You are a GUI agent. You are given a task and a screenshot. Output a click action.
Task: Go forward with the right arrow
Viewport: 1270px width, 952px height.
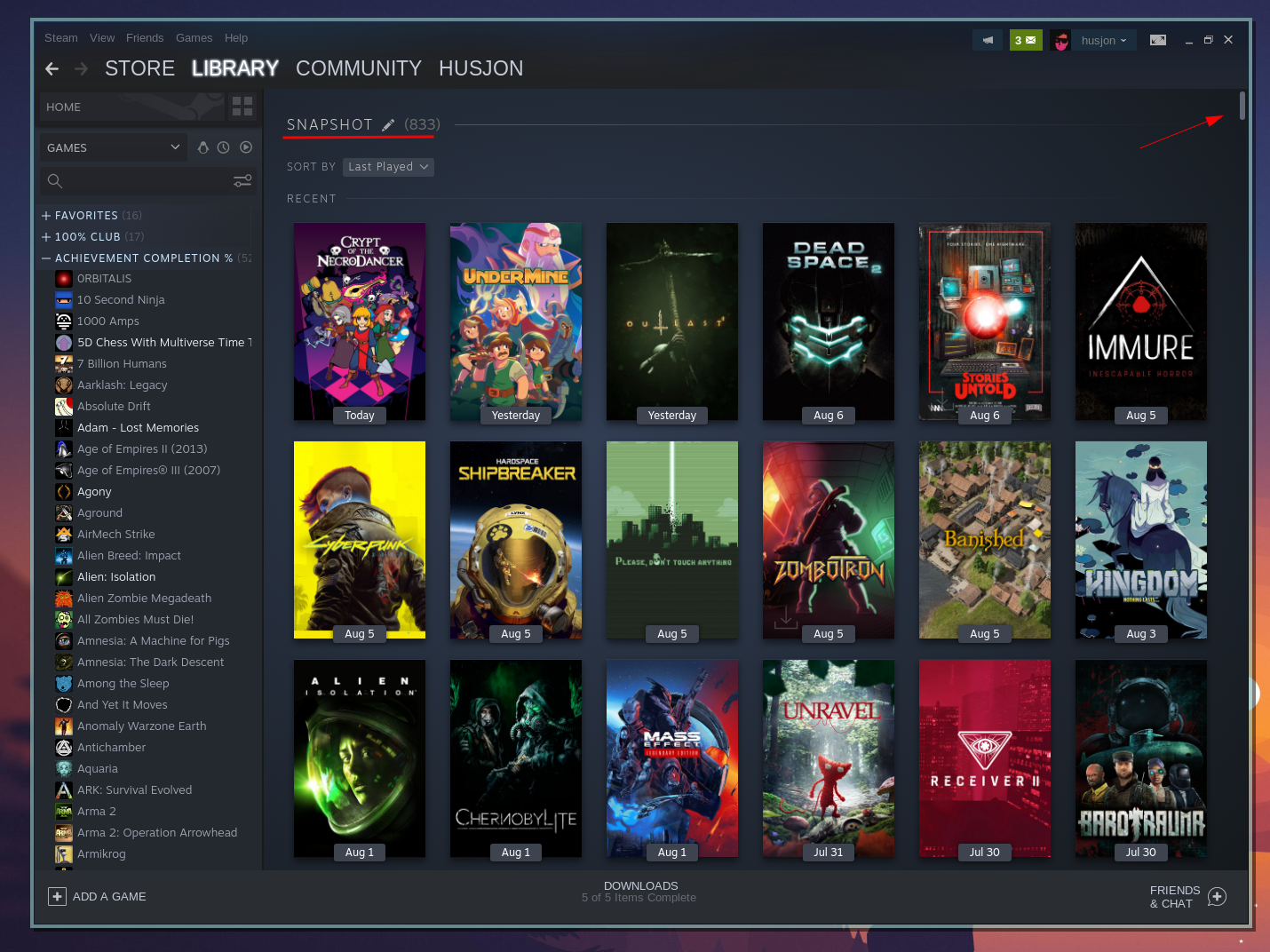point(82,68)
